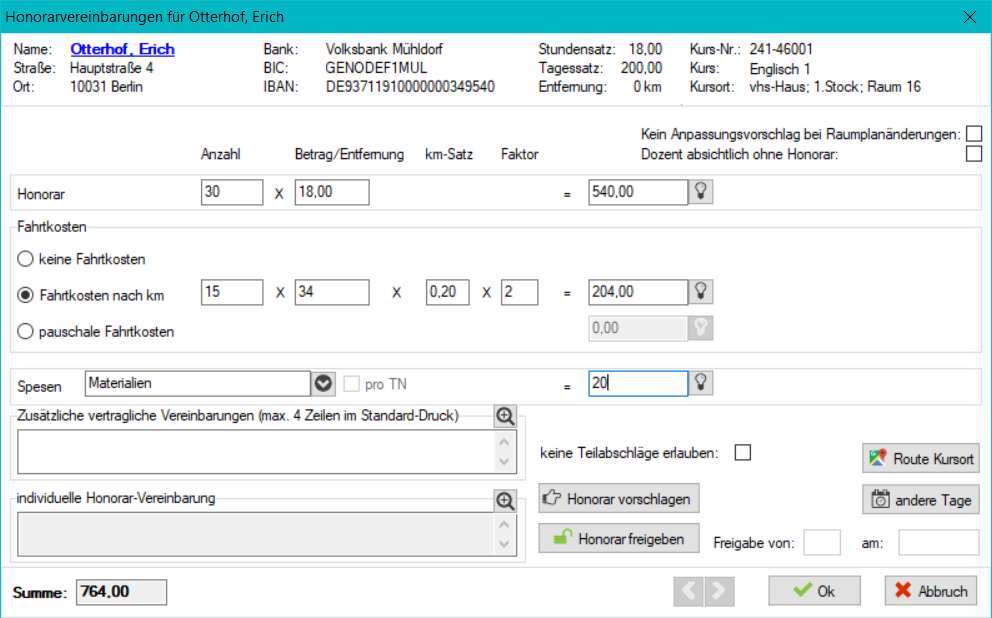The height and width of the screenshot is (618, 992).
Task: Click the Route Kursort button
Action: [x=921, y=458]
